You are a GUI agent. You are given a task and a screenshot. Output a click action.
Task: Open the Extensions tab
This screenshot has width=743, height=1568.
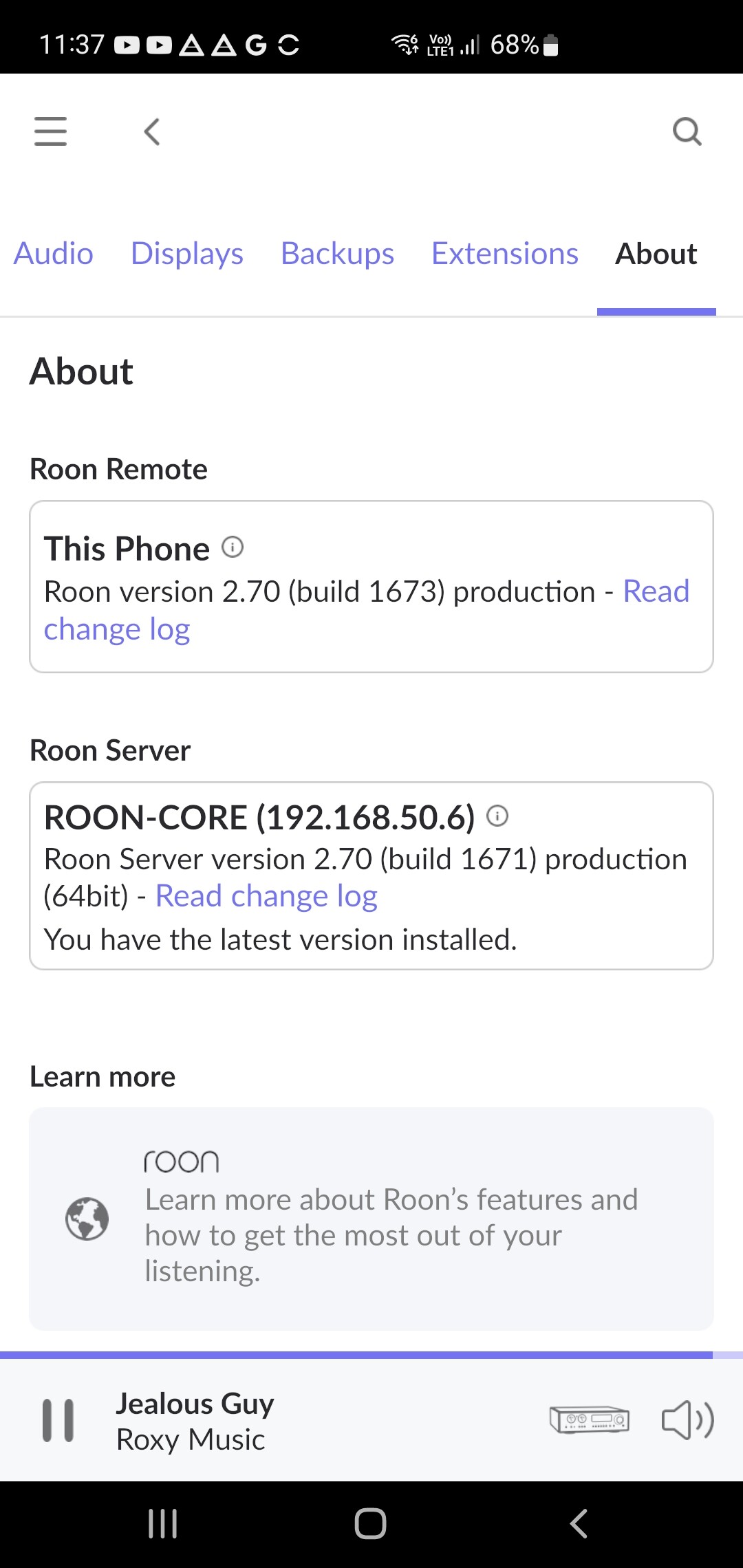click(505, 254)
